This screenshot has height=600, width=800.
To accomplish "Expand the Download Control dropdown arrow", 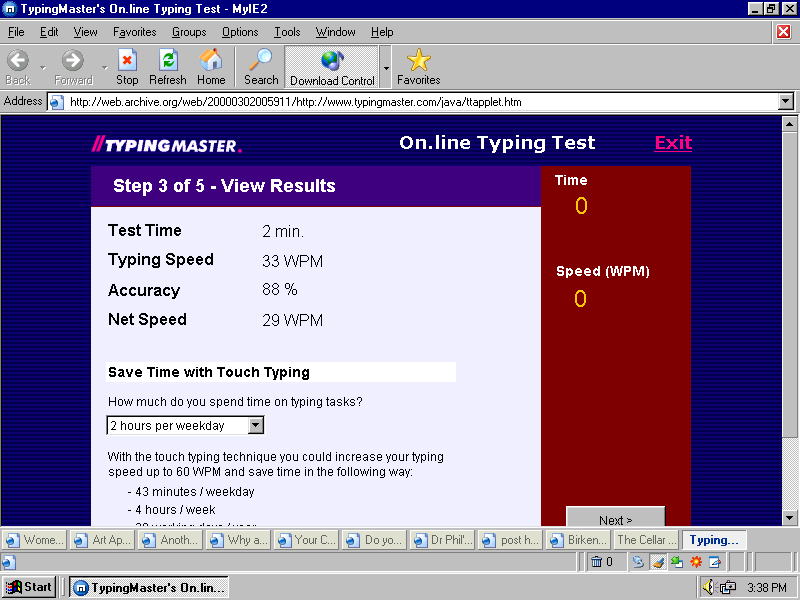I will click(386, 67).
